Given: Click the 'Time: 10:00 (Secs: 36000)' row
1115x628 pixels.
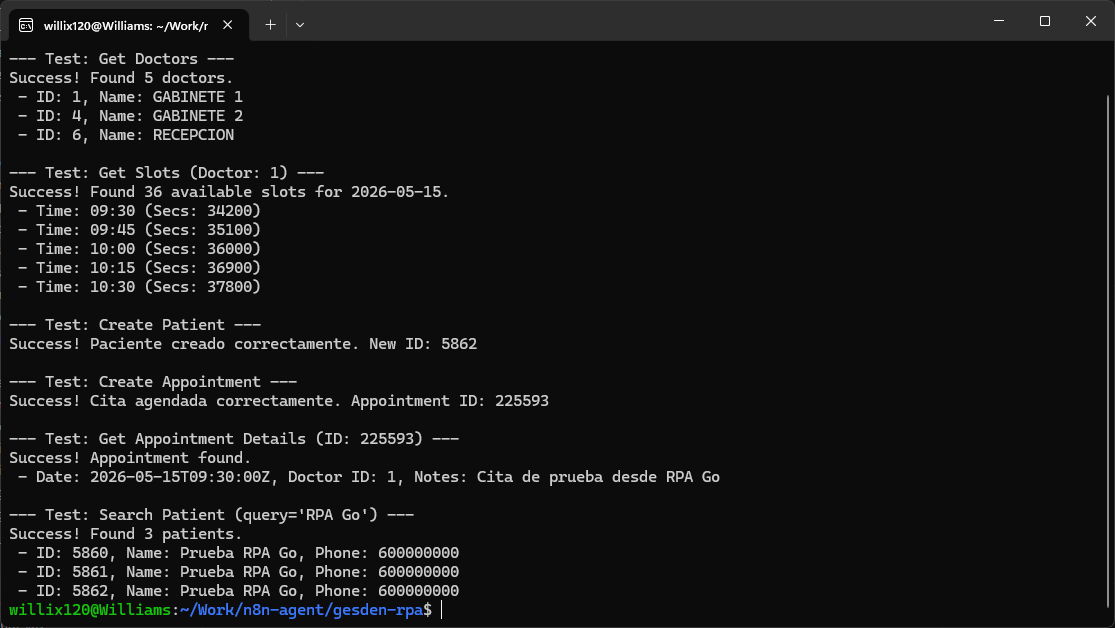Looking at the screenshot, I should tap(139, 249).
